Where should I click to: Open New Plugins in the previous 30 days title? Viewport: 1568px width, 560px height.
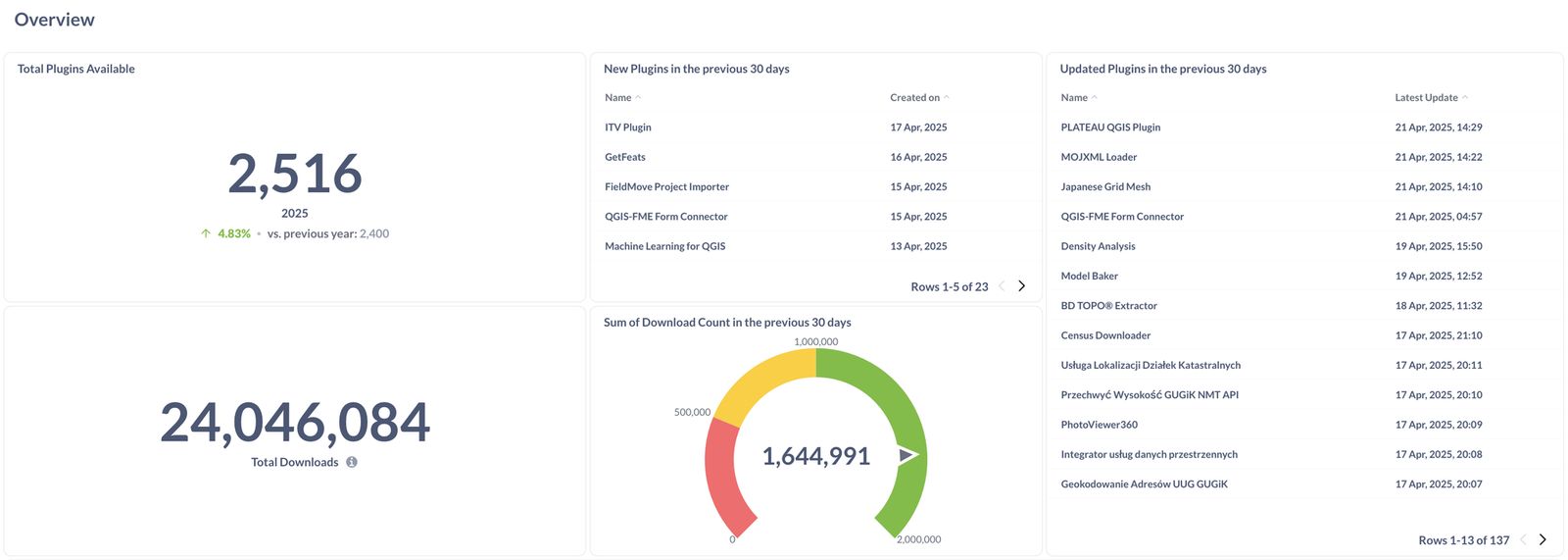[697, 69]
